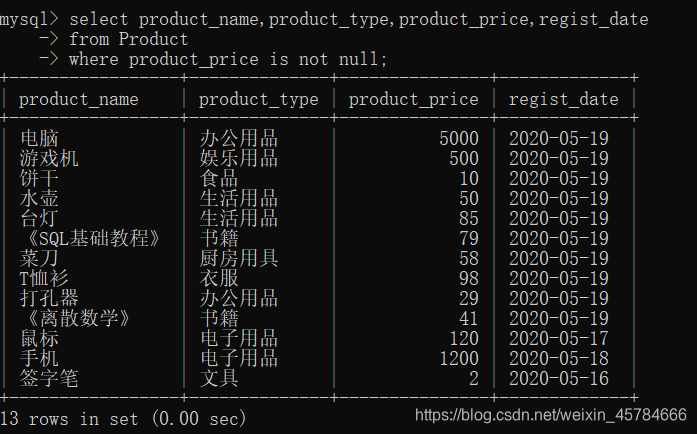
Task: Click the 'where product_price is not null;' line
Action: [x=228, y=60]
